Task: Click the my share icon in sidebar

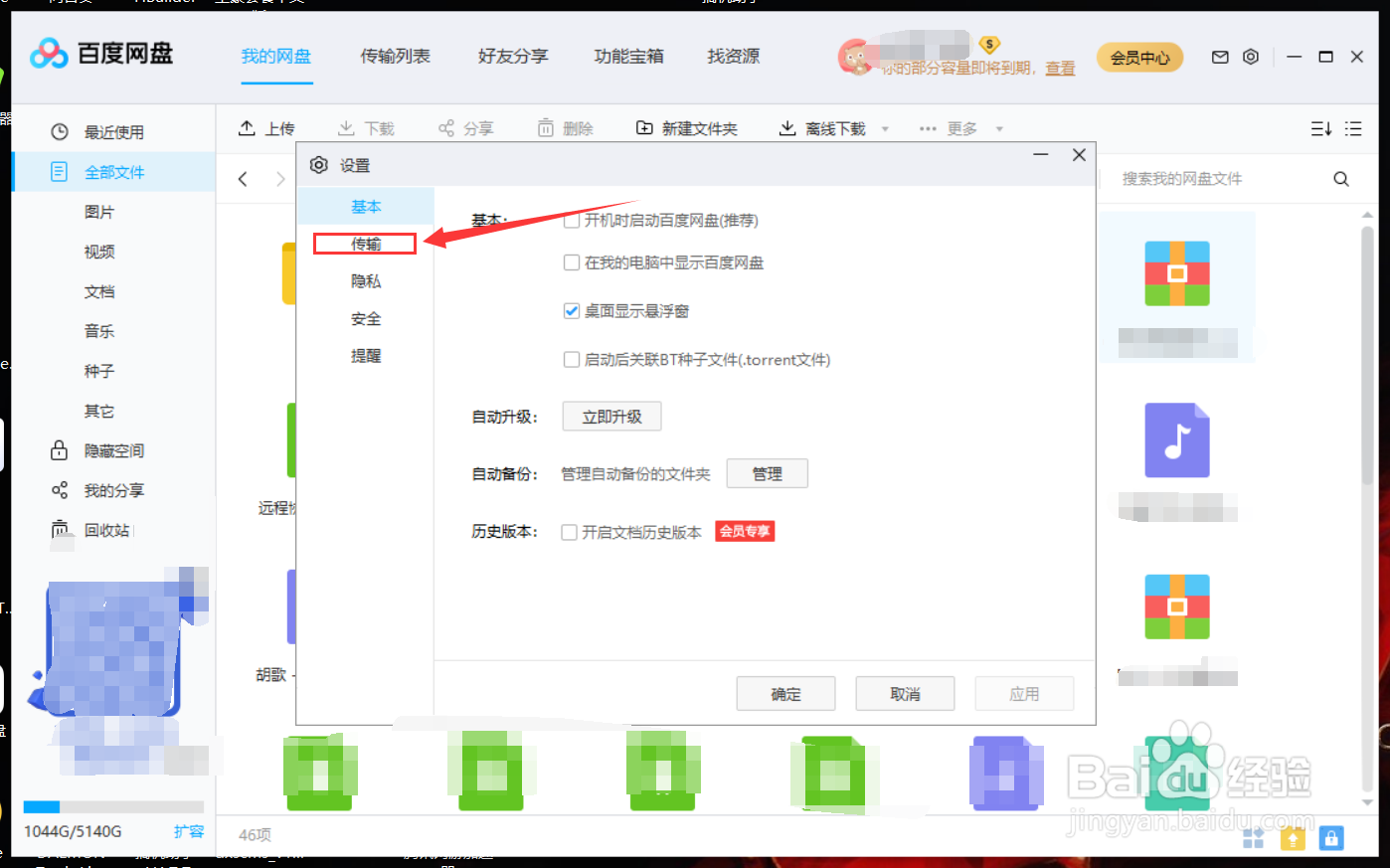Action: 60,490
